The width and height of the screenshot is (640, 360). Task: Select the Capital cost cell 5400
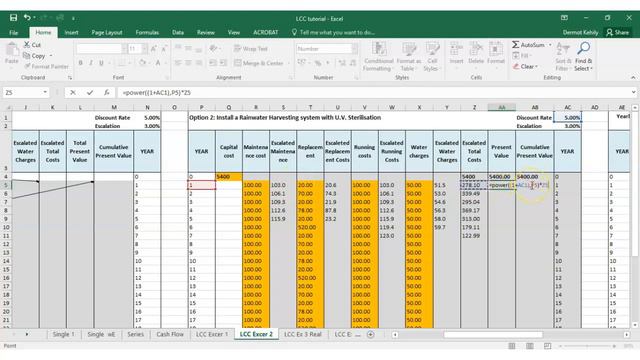click(x=229, y=177)
